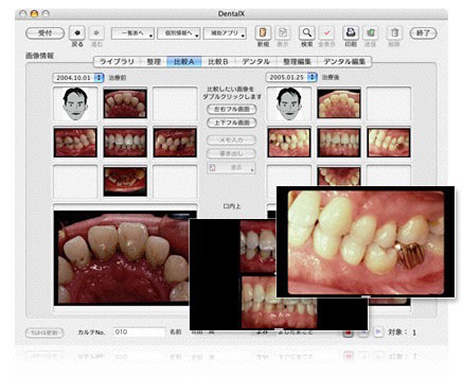Open the 補助アプリ dropdown menu
468x380 pixels.
coord(225,33)
